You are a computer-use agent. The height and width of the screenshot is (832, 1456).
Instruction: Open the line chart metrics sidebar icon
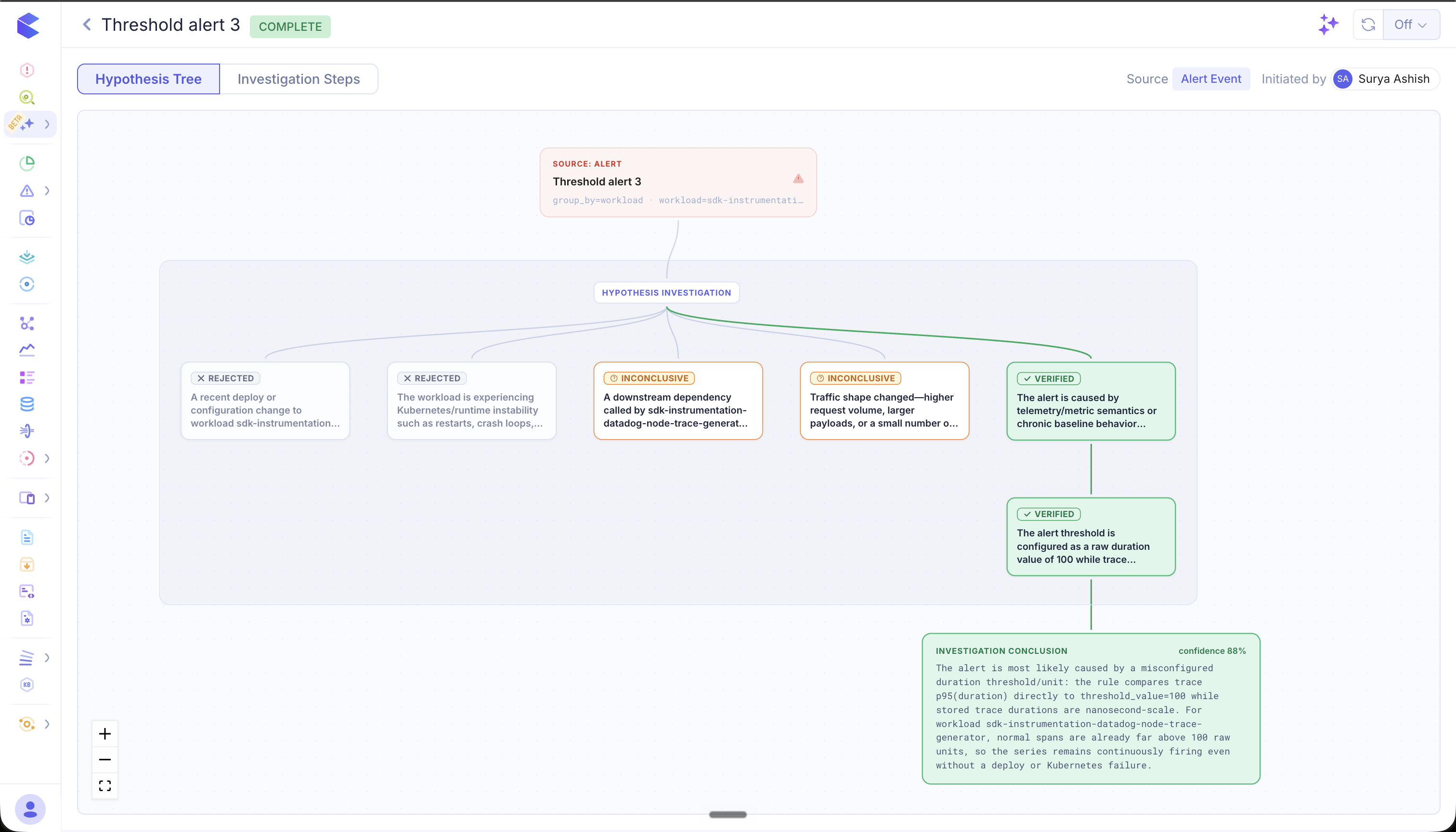27,350
